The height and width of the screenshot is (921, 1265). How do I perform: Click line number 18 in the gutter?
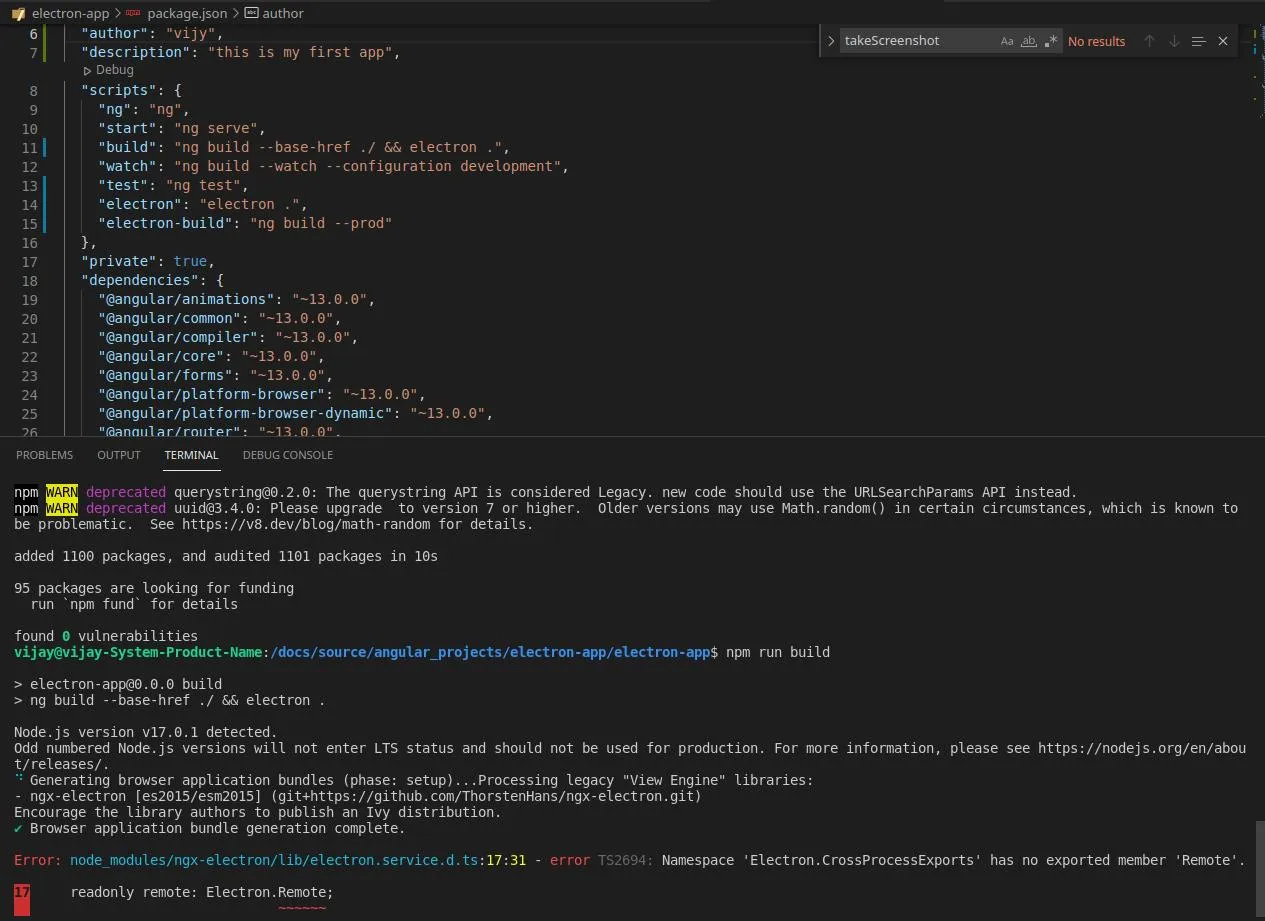29,280
